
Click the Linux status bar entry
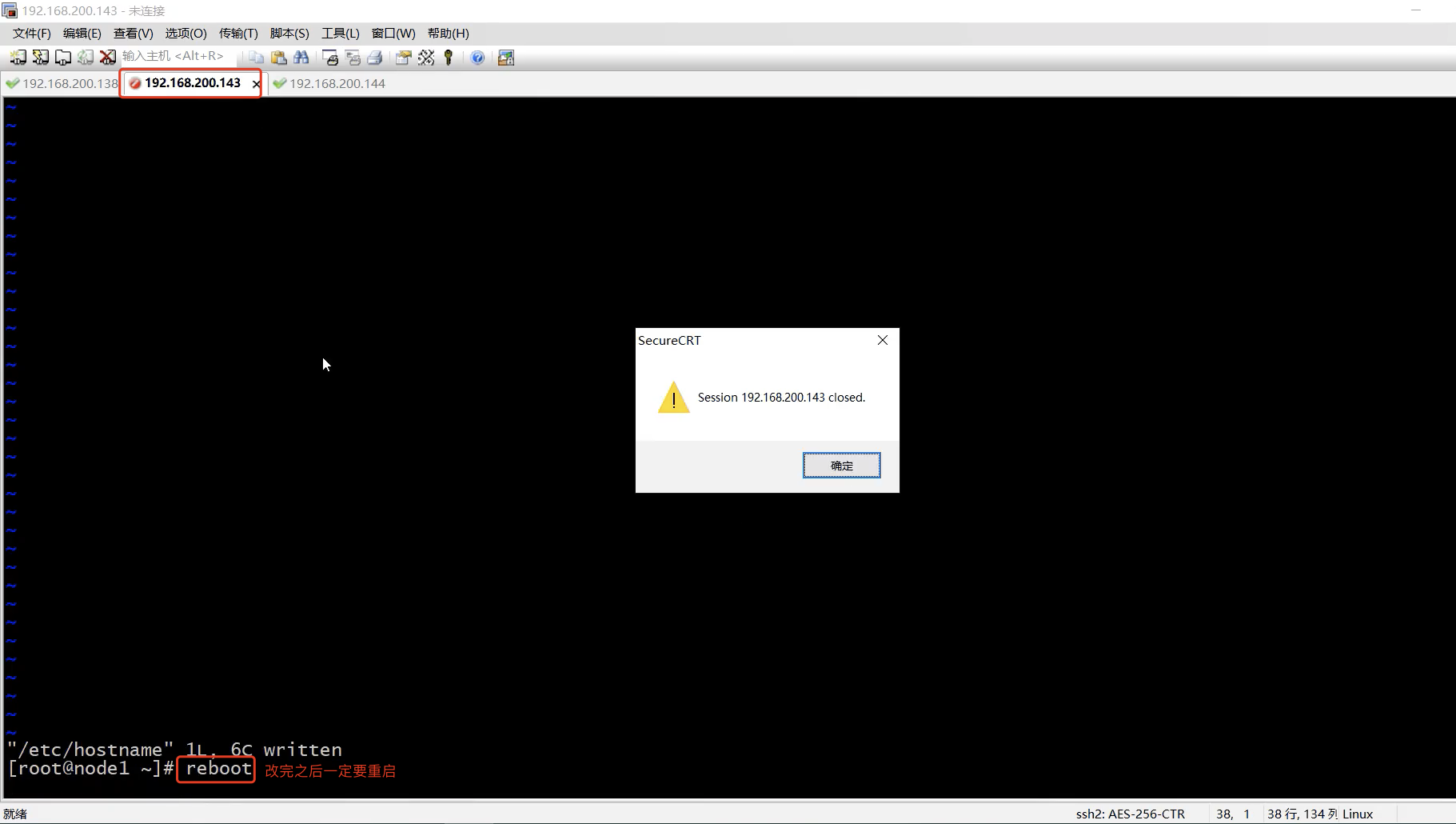tap(1358, 814)
